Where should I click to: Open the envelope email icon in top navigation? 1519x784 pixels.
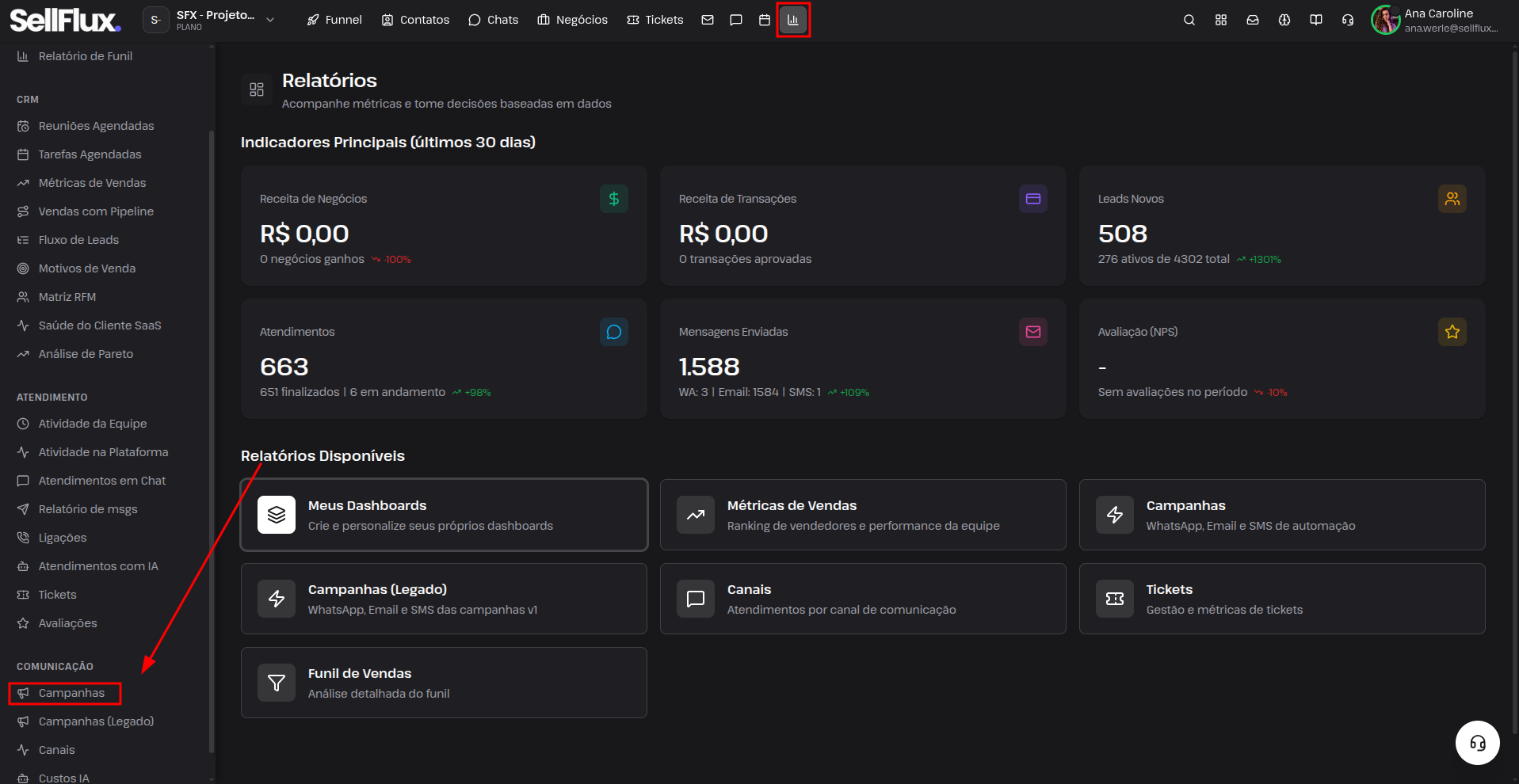(x=708, y=20)
